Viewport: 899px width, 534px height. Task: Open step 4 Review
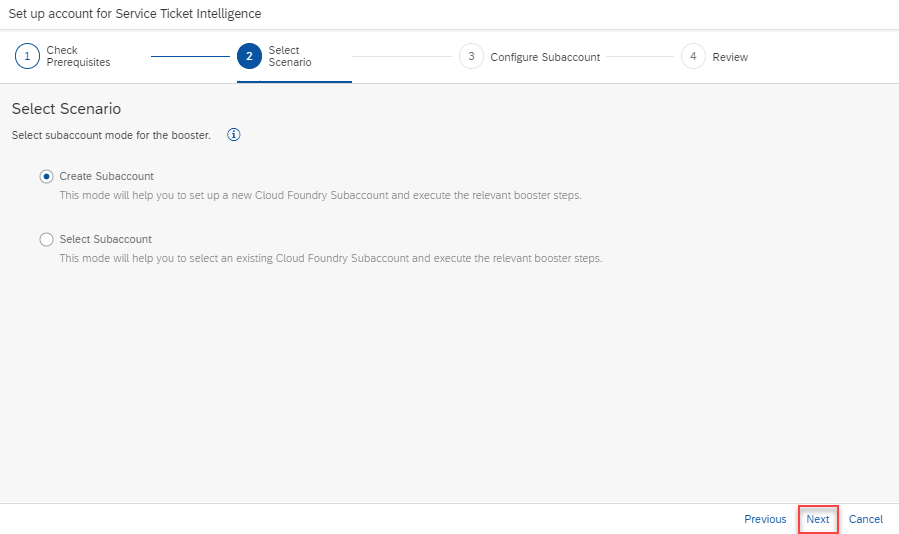tap(715, 57)
